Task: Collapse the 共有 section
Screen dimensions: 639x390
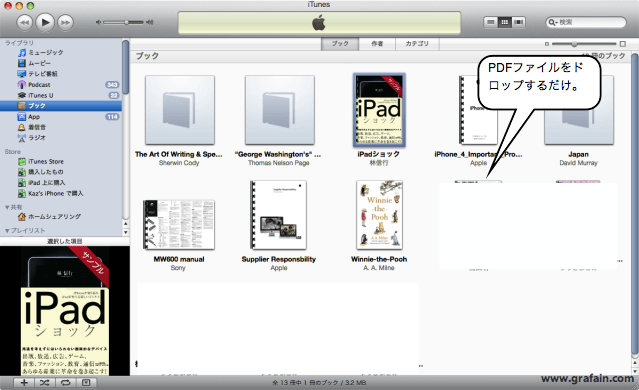Action: pyautogui.click(x=7, y=207)
